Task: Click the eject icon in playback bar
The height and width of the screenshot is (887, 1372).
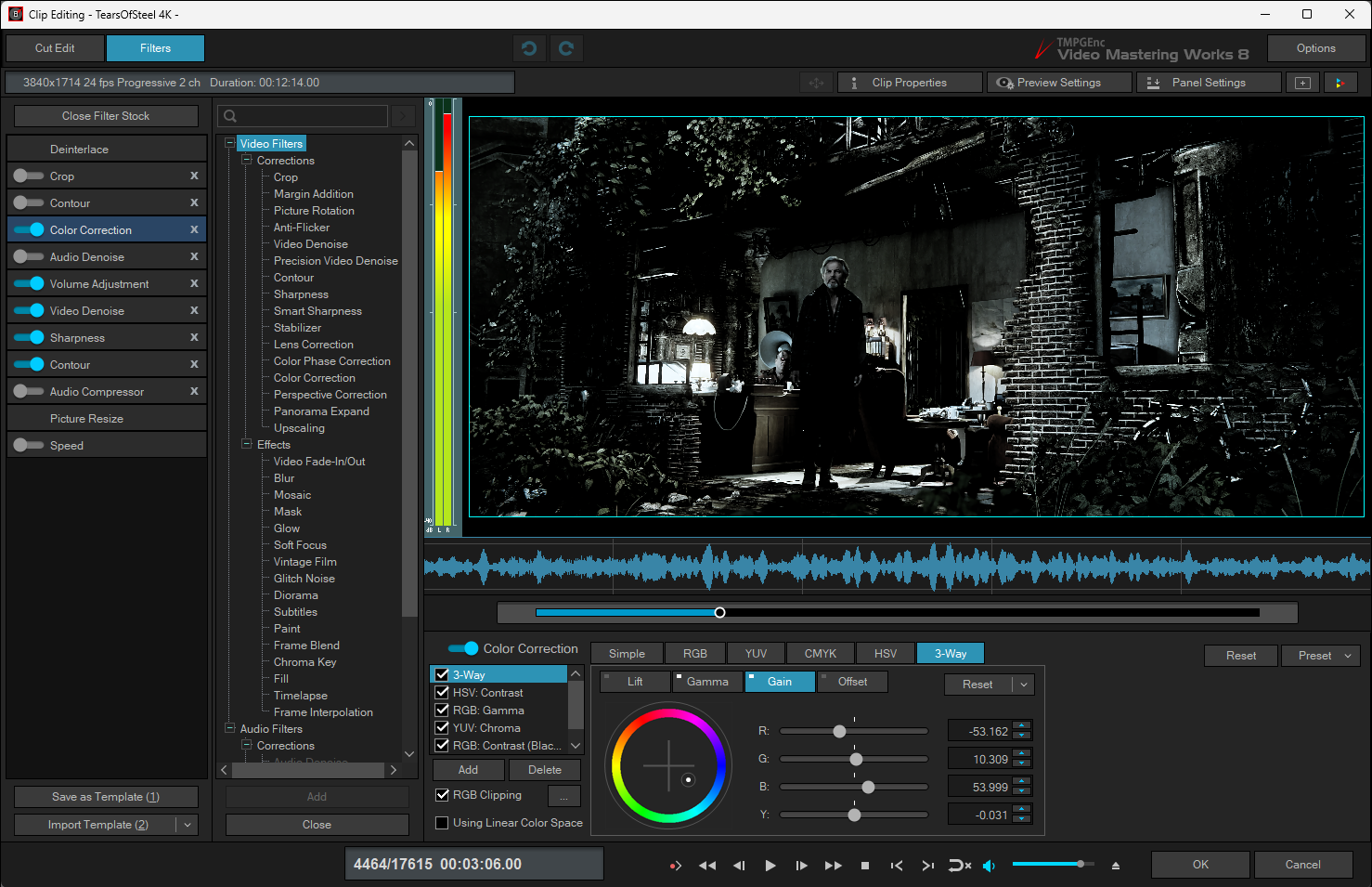Action: coord(1116,865)
